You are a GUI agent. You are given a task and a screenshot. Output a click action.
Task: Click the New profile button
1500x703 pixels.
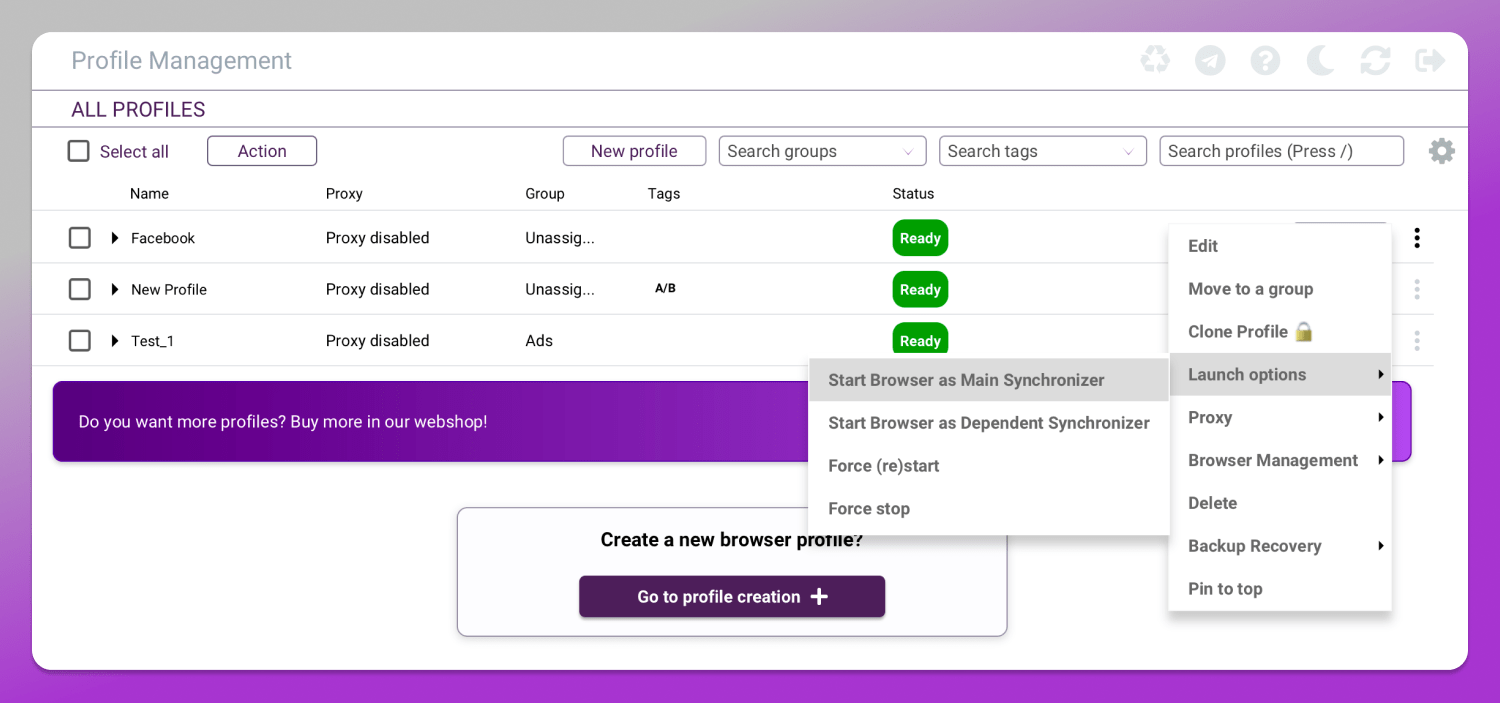634,151
